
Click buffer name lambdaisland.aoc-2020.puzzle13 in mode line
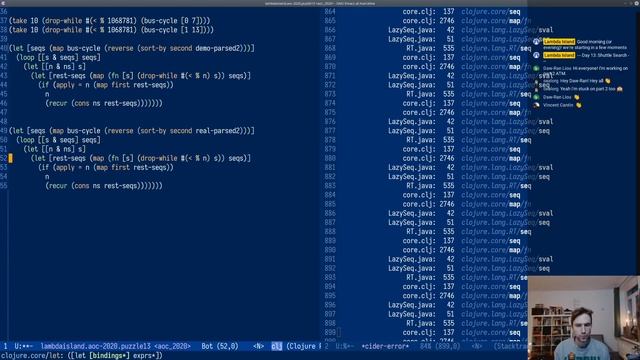(x=95, y=346)
